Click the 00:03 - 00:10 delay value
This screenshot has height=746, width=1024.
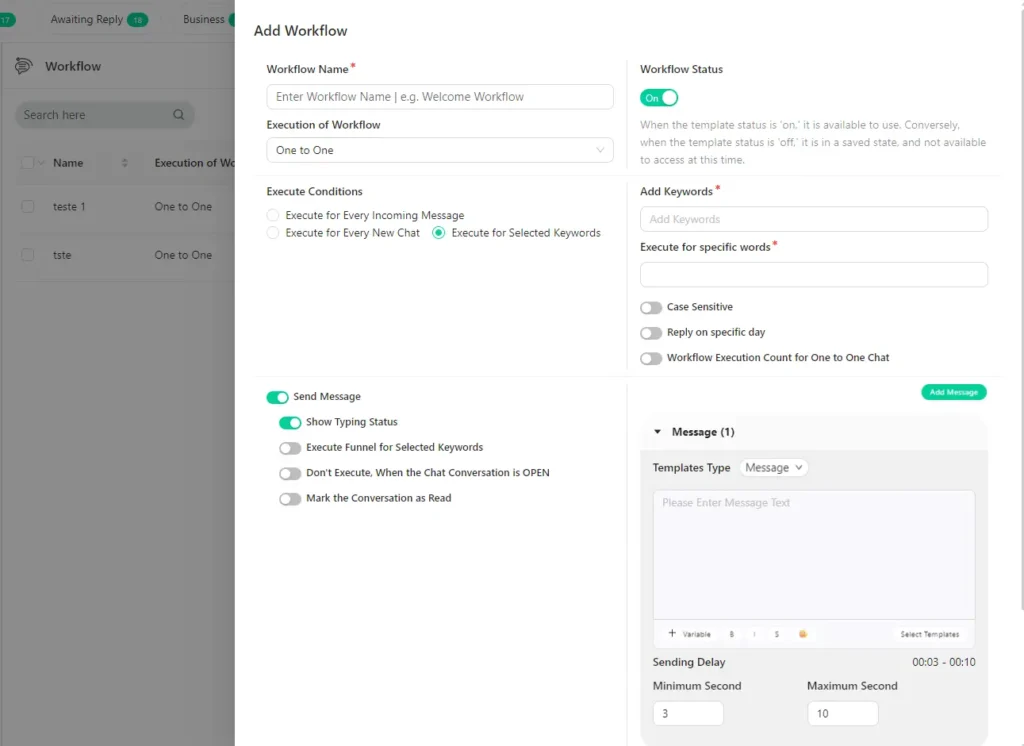click(x=944, y=662)
